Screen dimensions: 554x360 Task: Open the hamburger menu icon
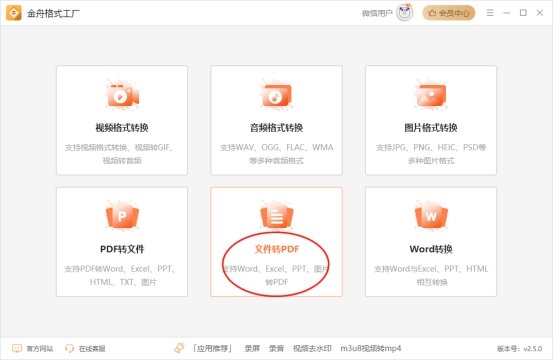coord(490,13)
